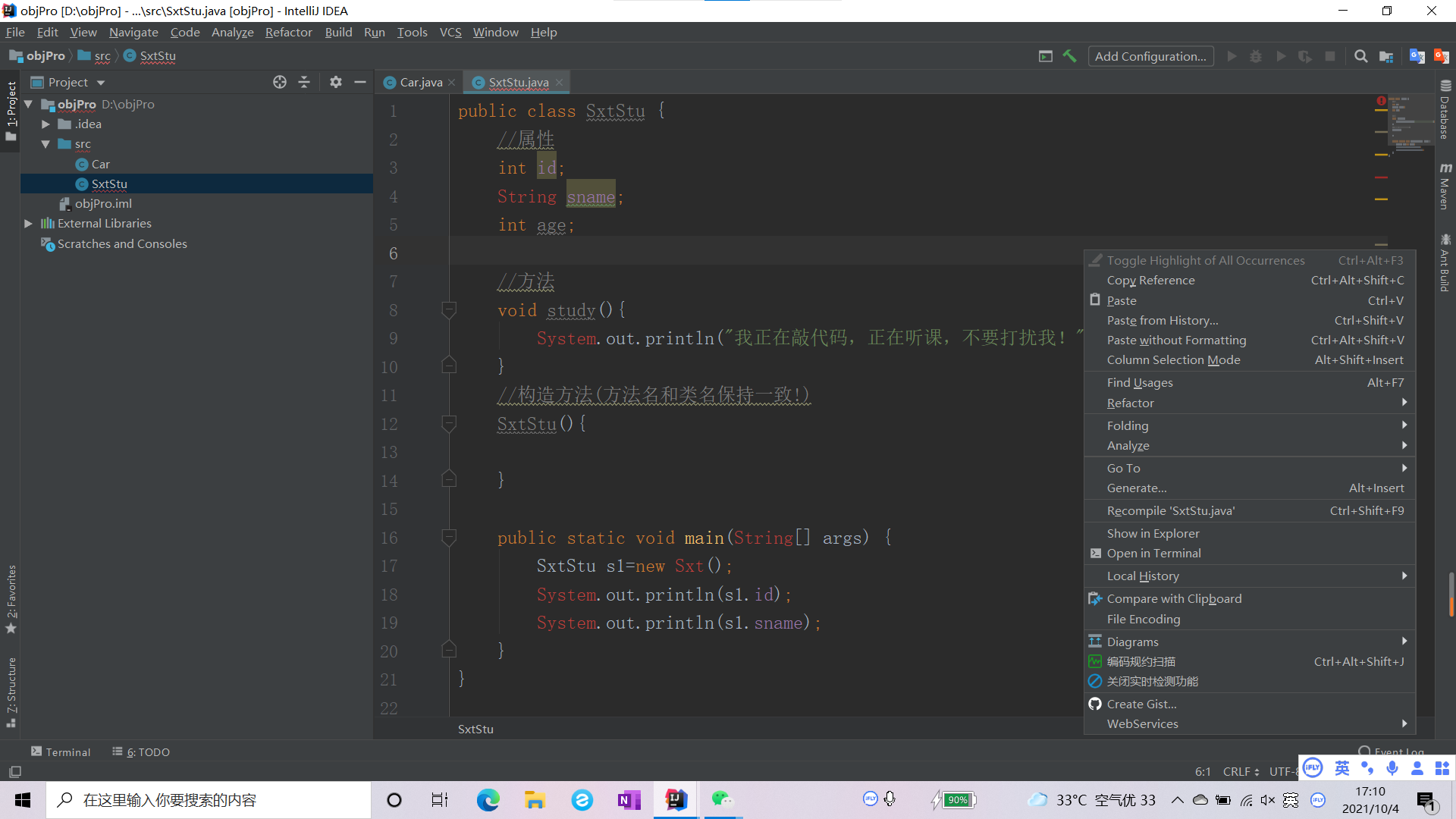Image resolution: width=1456 pixels, height=819 pixels.
Task: Expand the .idea folder
Action: (x=45, y=124)
